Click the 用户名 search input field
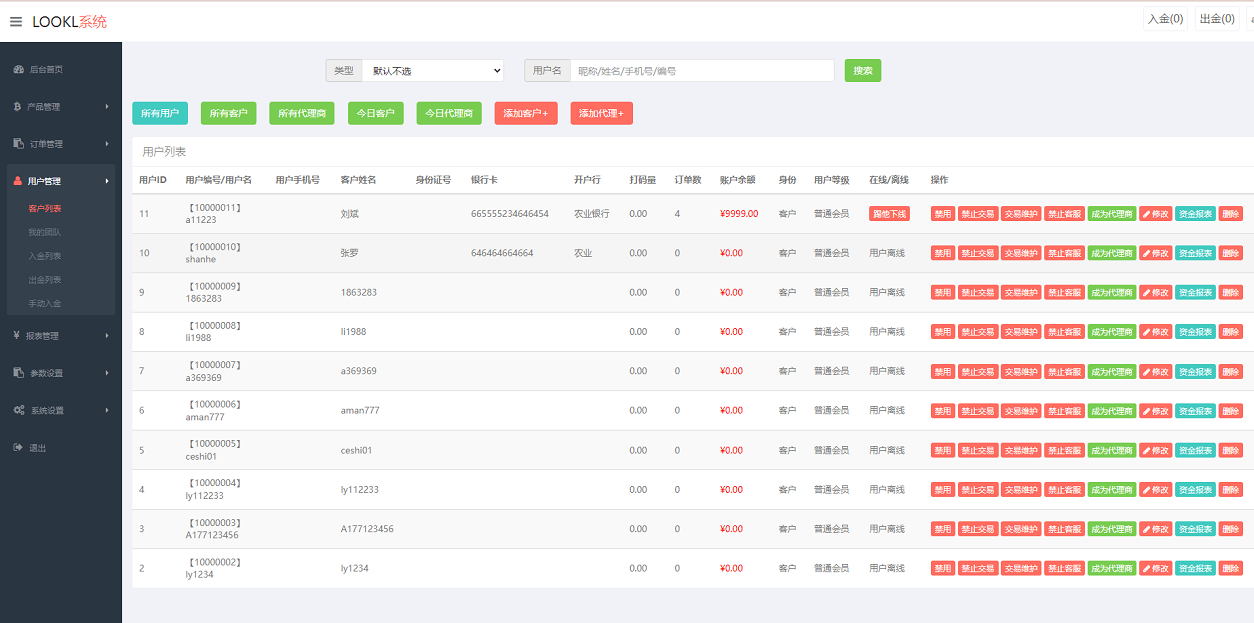Screen dimensions: 1254x623 pos(701,71)
